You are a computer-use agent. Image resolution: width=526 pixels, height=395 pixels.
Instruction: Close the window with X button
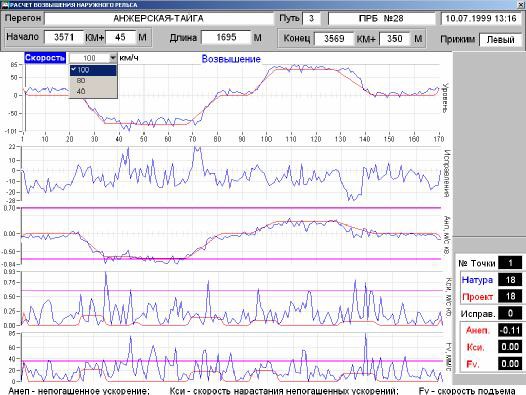(x=521, y=4)
